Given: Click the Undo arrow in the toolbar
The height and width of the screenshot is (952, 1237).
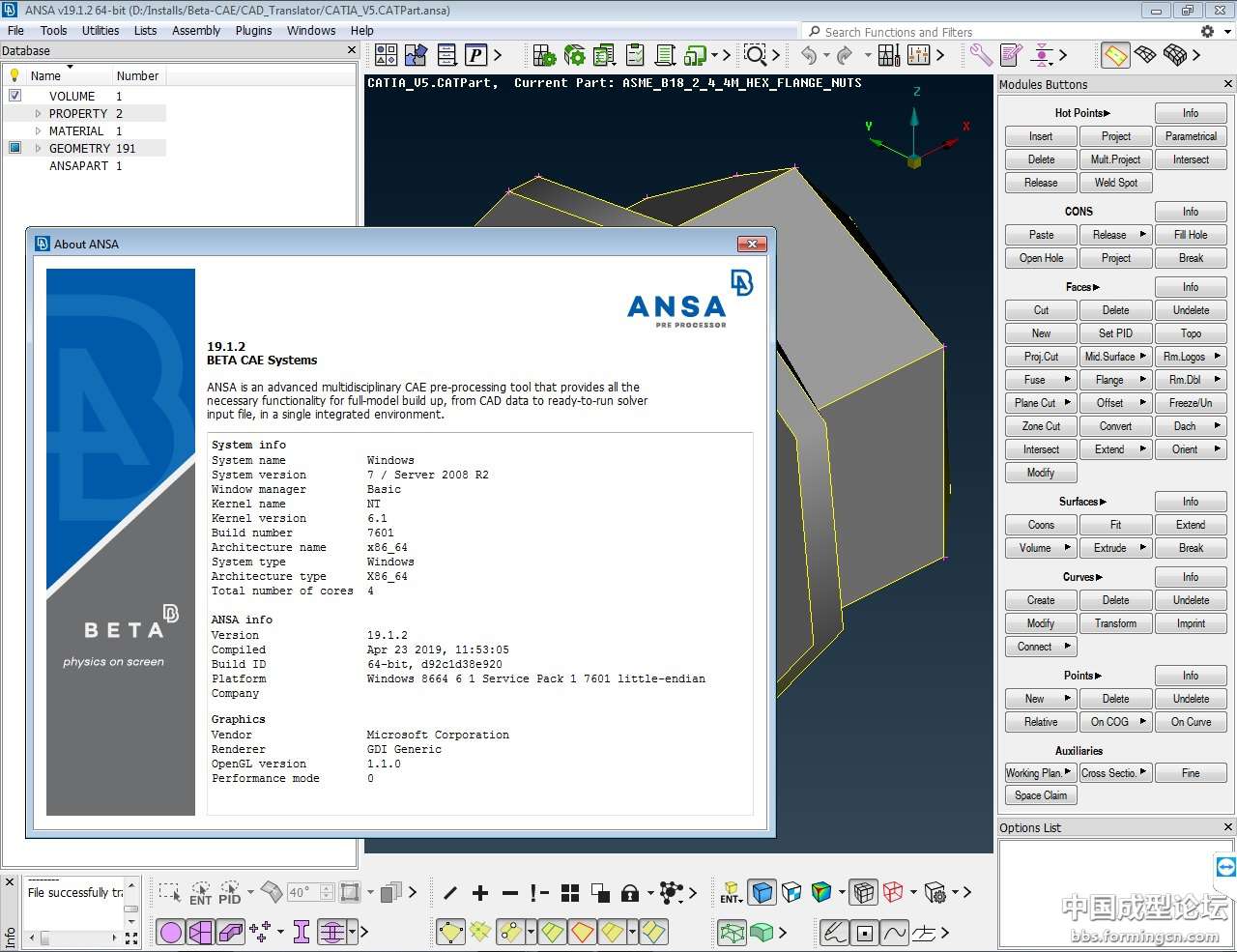Looking at the screenshot, I should [809, 55].
